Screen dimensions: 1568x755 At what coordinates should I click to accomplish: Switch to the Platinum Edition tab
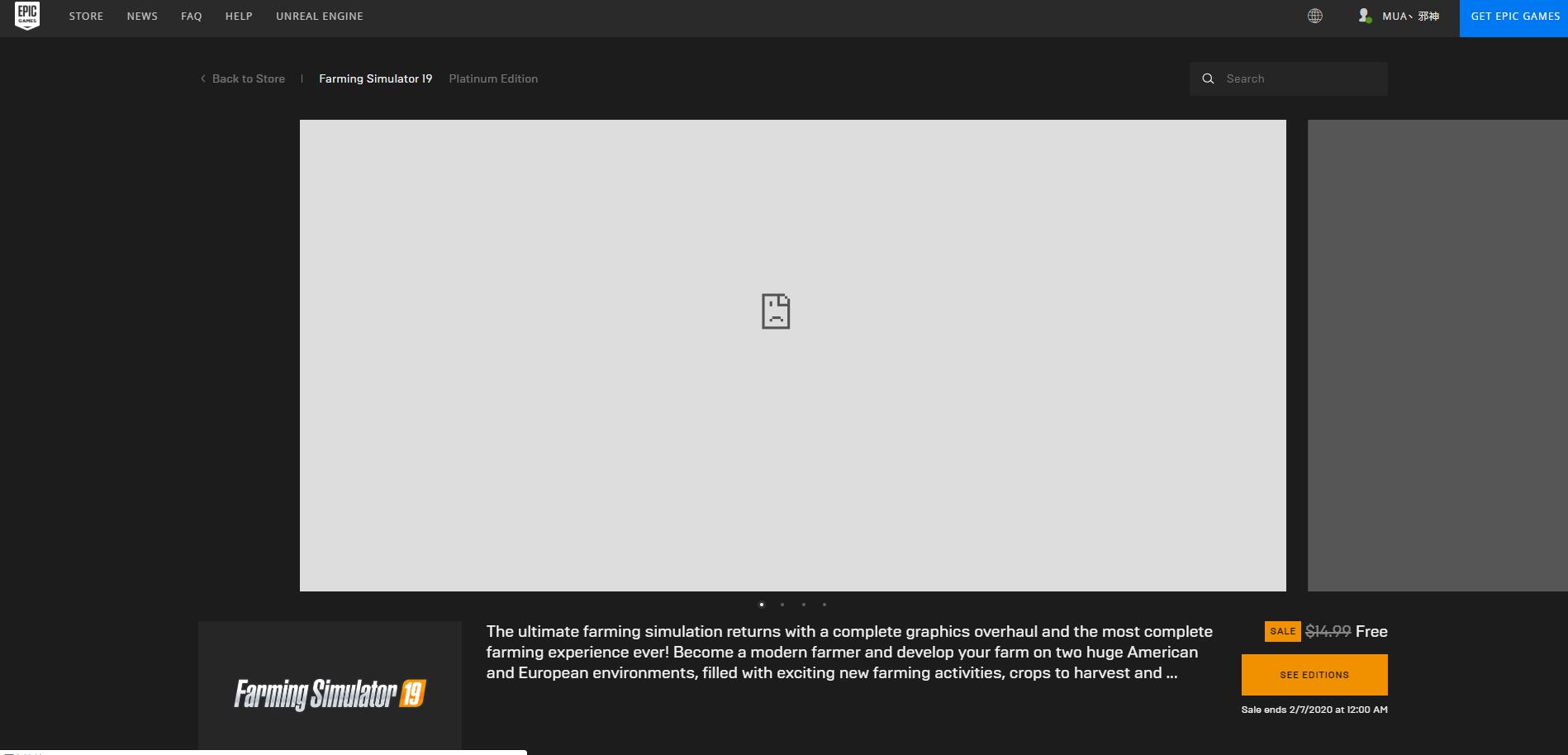(493, 78)
